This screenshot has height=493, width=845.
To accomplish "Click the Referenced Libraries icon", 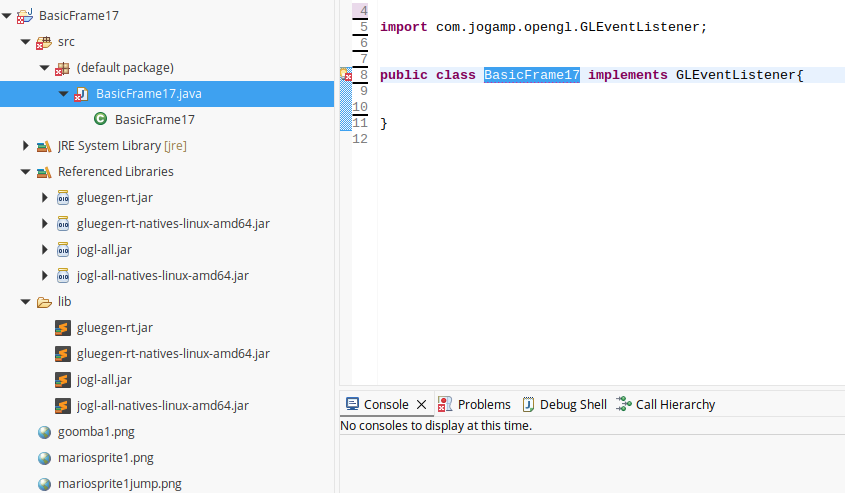I will click(44, 172).
